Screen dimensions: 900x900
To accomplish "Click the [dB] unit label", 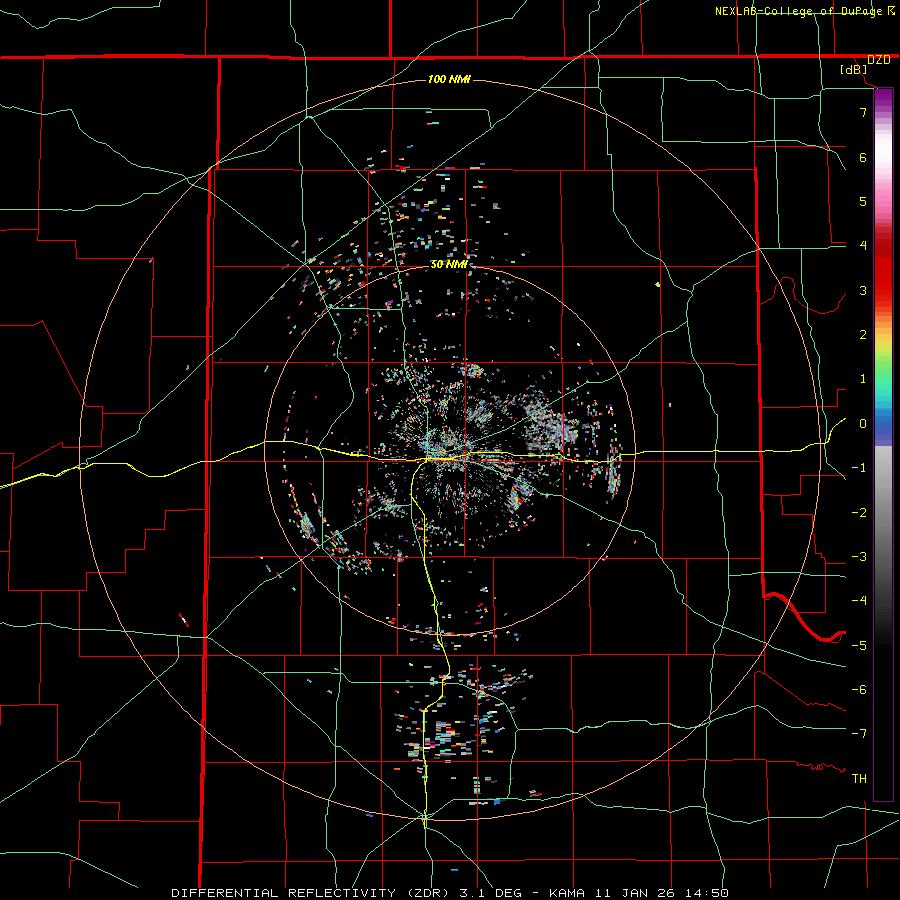I will tap(854, 70).
